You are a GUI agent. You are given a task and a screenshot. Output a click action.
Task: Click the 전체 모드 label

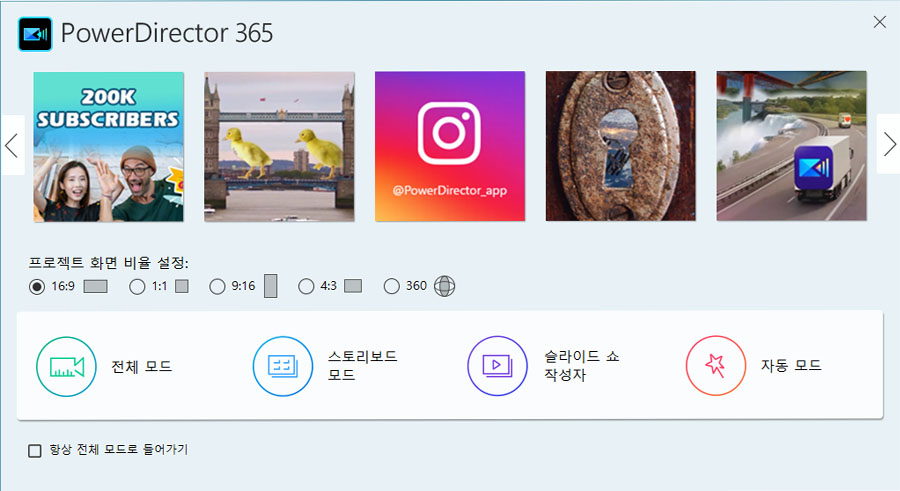tap(142, 366)
